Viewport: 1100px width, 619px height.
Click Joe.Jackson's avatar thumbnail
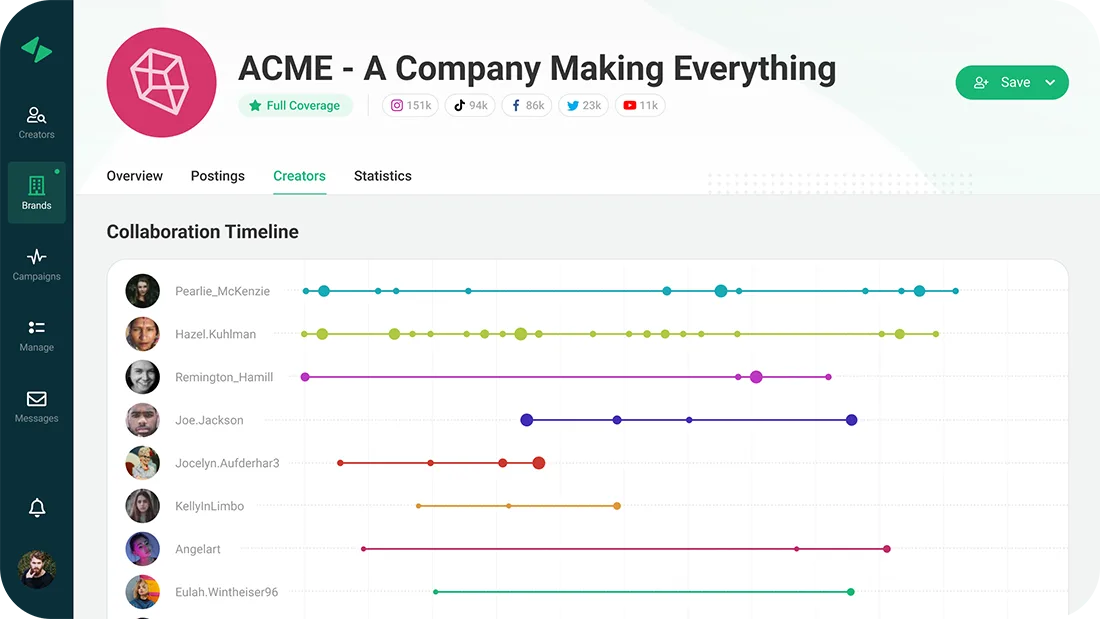[142, 420]
